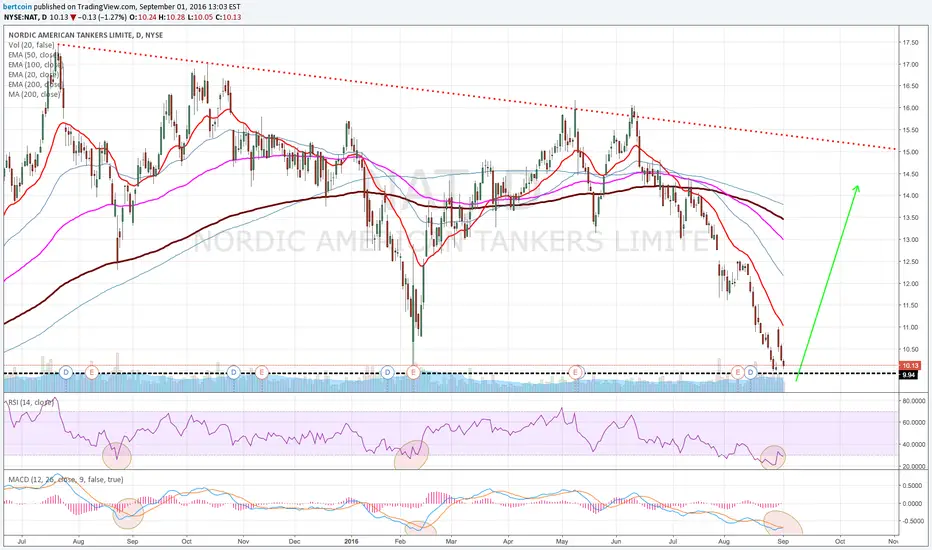The width and height of the screenshot is (932, 550).
Task: Click the black 9.94 support price tag
Action: coord(909,375)
